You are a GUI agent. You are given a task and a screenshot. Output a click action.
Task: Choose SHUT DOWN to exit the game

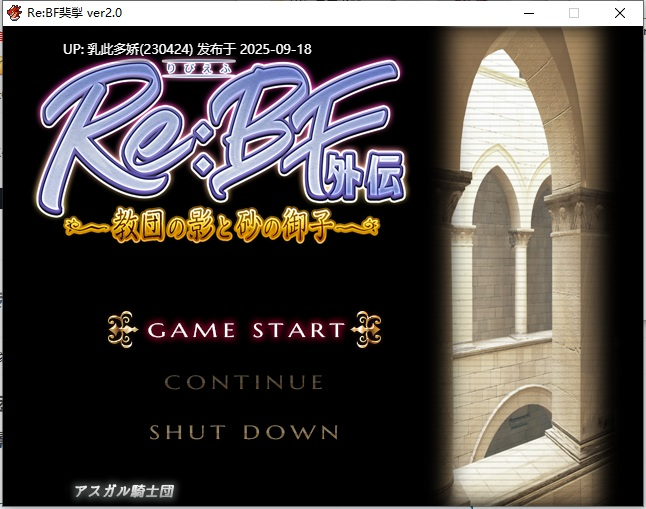click(244, 432)
